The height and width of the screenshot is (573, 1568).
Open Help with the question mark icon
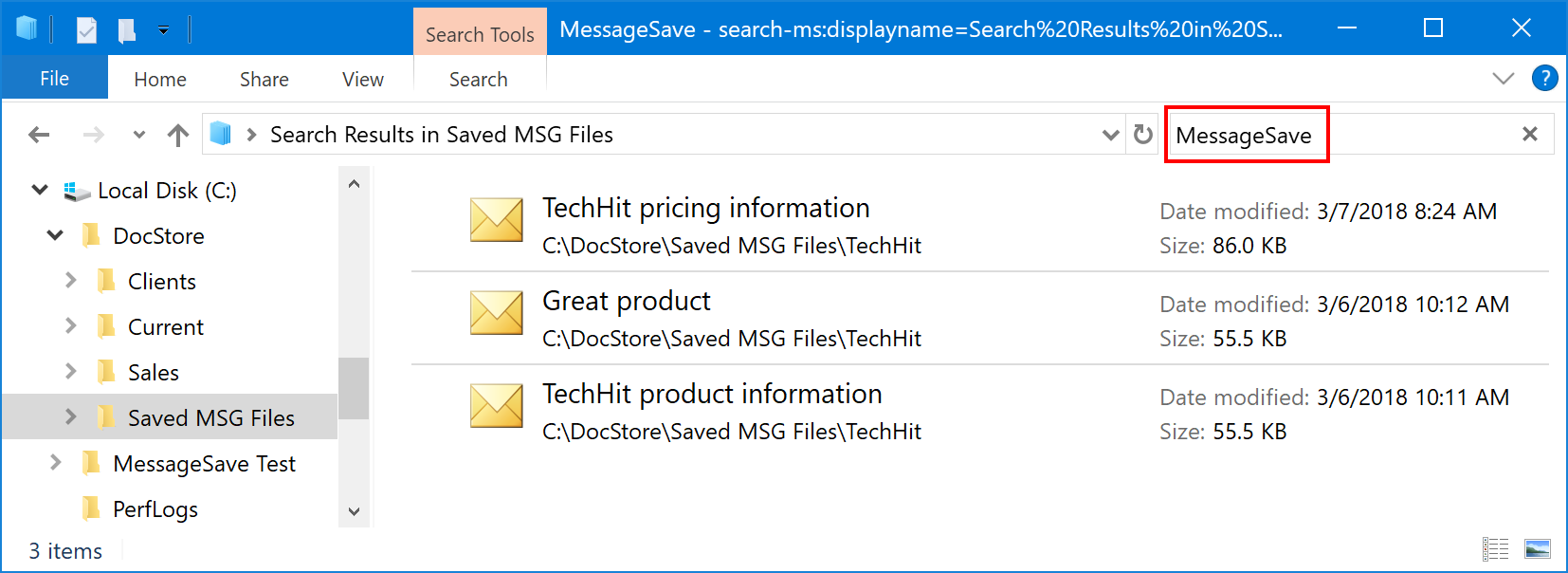[1545, 78]
